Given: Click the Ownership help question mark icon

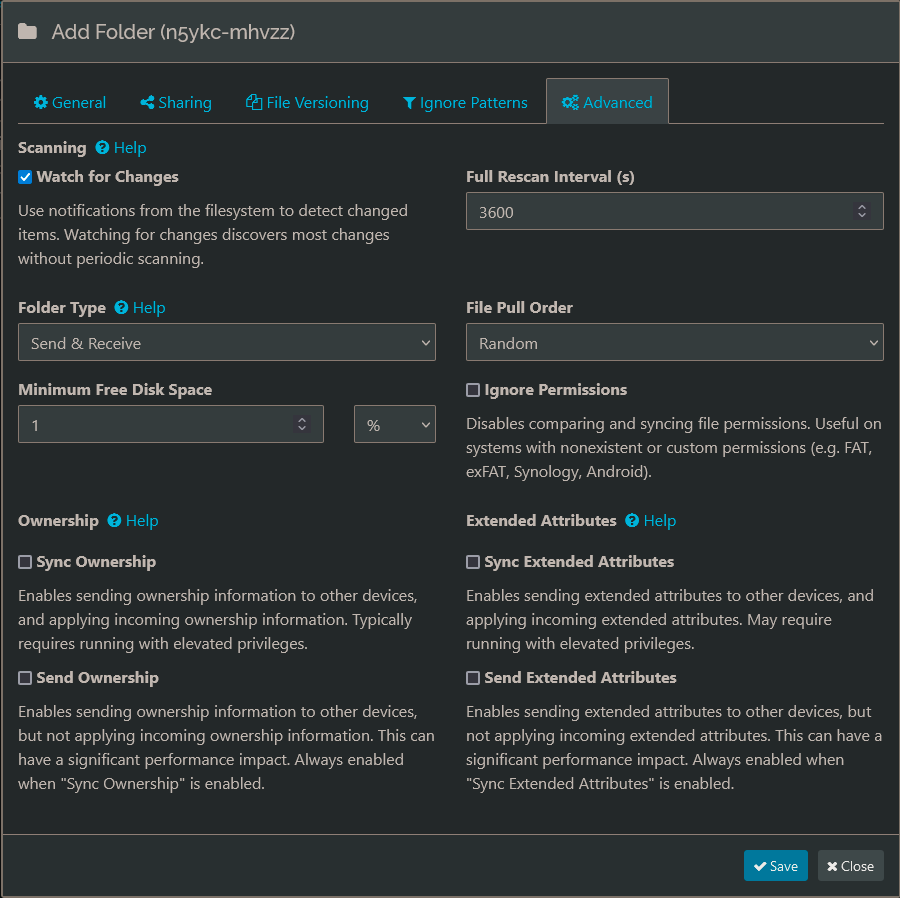Looking at the screenshot, I should pos(114,521).
